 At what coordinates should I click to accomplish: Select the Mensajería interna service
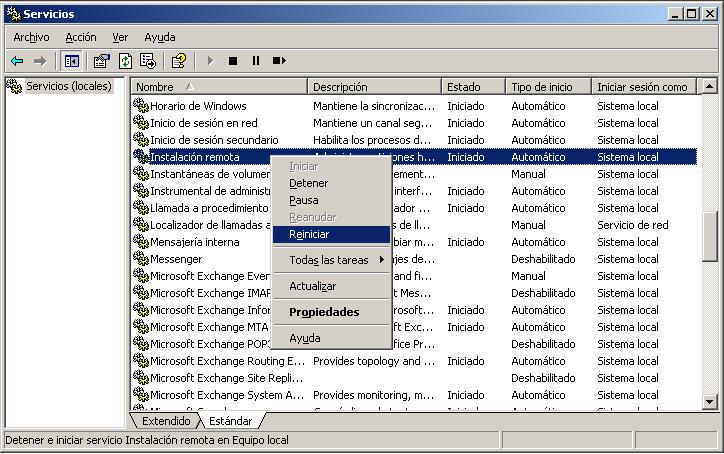coord(194,242)
